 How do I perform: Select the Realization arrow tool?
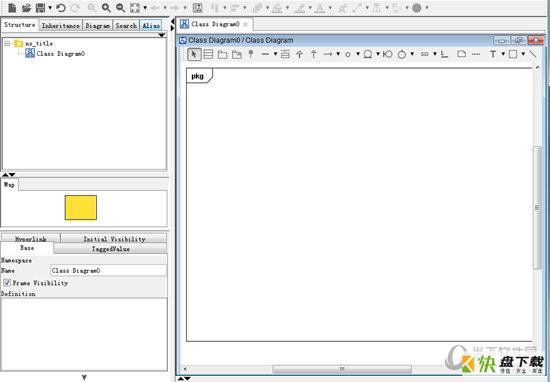pyautogui.click(x=314, y=54)
